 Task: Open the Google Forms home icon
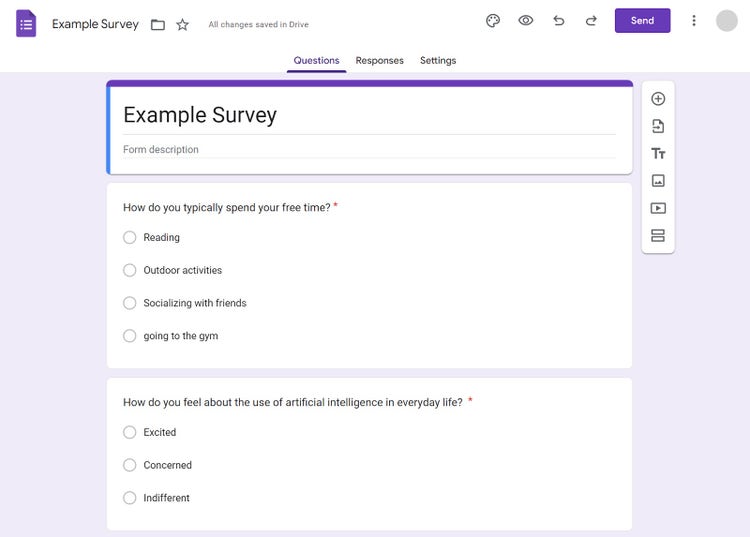tap(26, 23)
